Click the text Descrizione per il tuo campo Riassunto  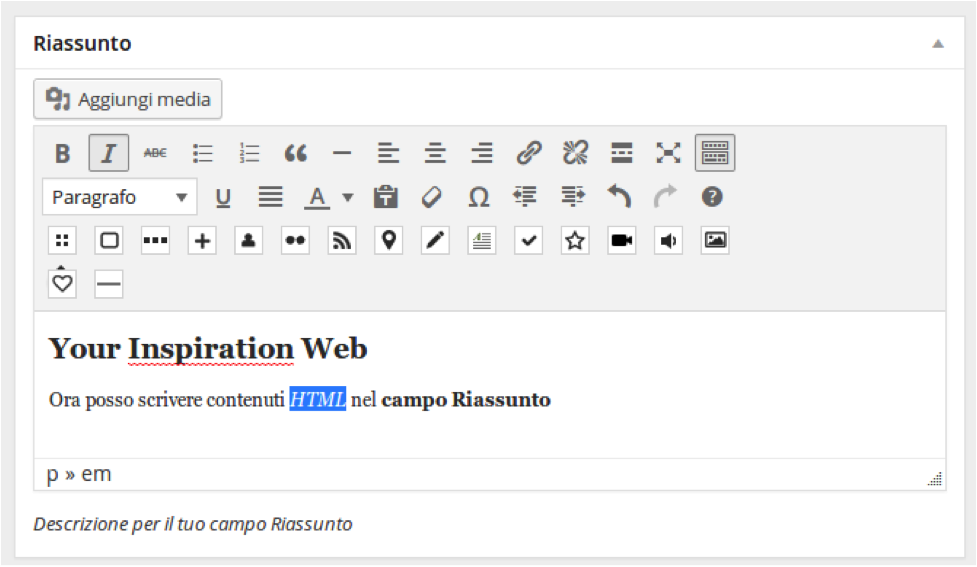[193, 524]
